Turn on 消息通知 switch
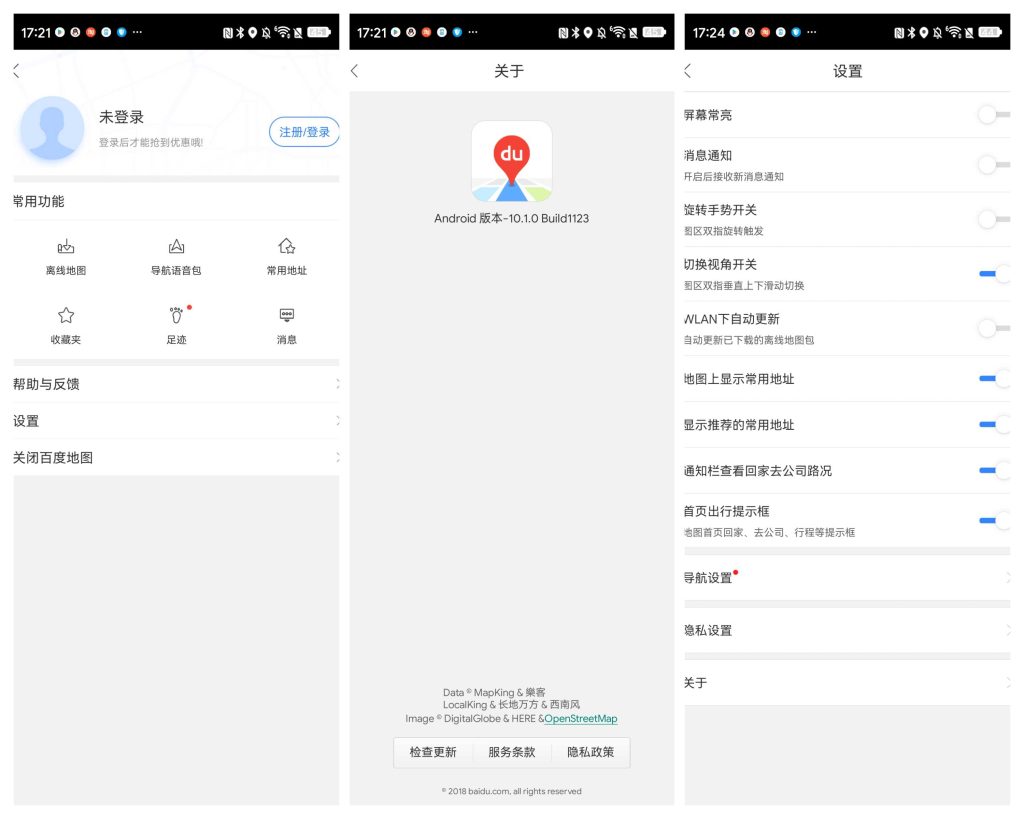This screenshot has height=819, width=1024. (993, 164)
